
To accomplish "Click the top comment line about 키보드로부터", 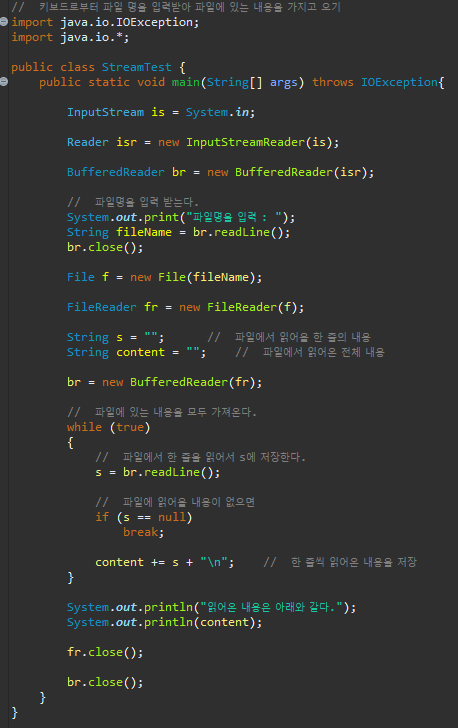I will point(176,7).
